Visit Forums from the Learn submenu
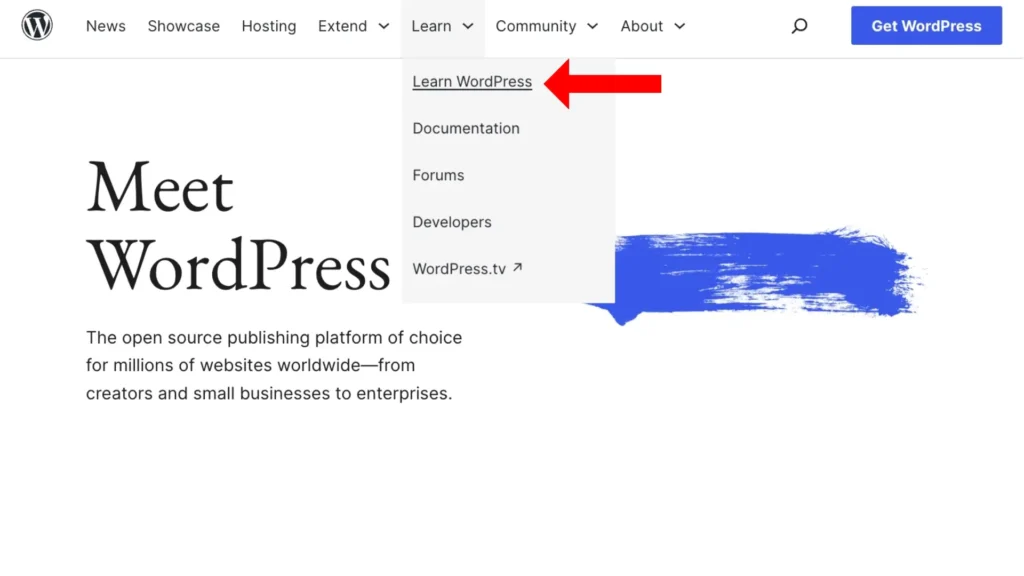The height and width of the screenshot is (576, 1024). pos(438,175)
